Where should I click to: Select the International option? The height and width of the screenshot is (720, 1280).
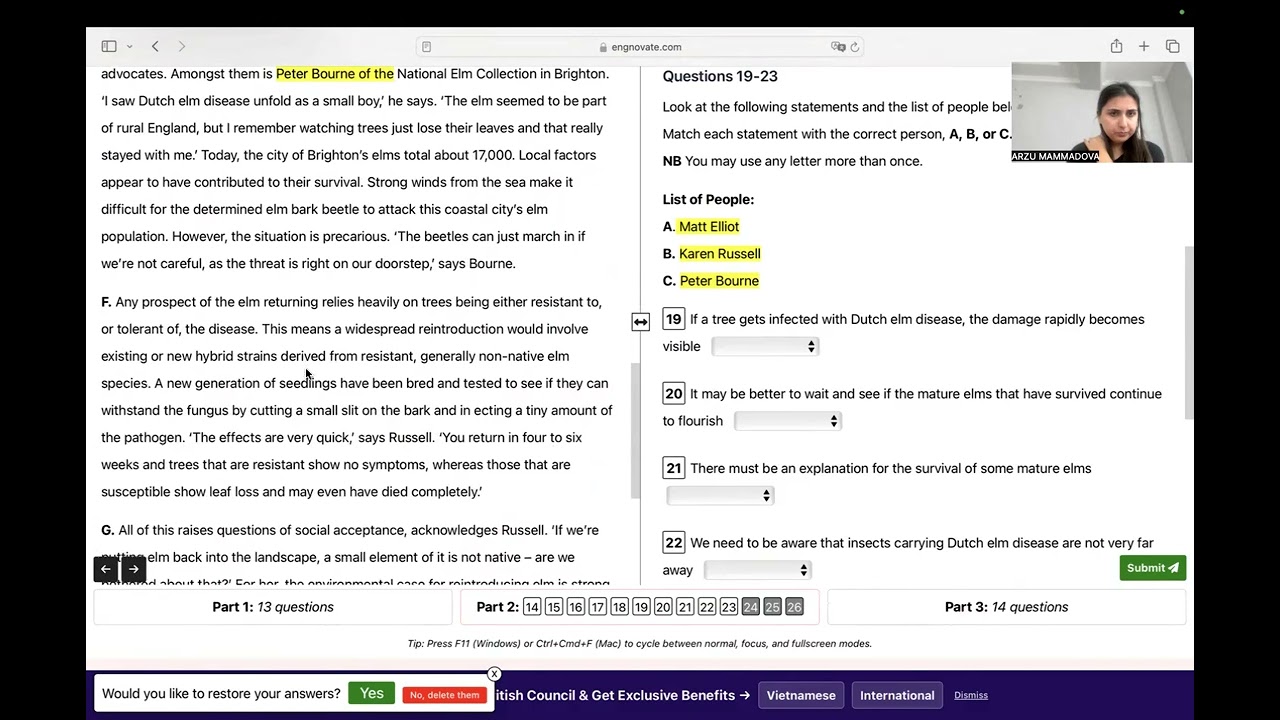point(897,695)
